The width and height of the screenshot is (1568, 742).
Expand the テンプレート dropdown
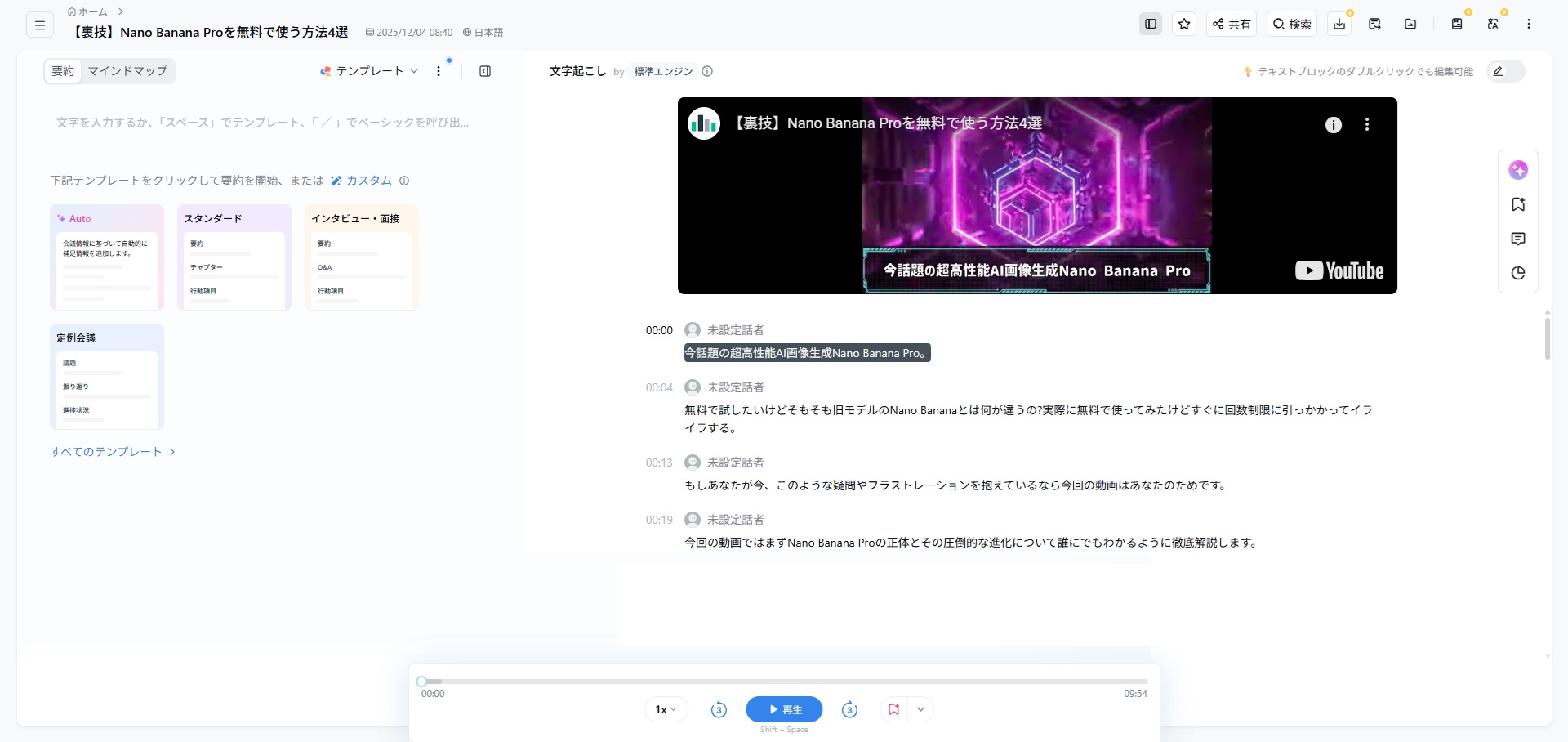pyautogui.click(x=370, y=71)
